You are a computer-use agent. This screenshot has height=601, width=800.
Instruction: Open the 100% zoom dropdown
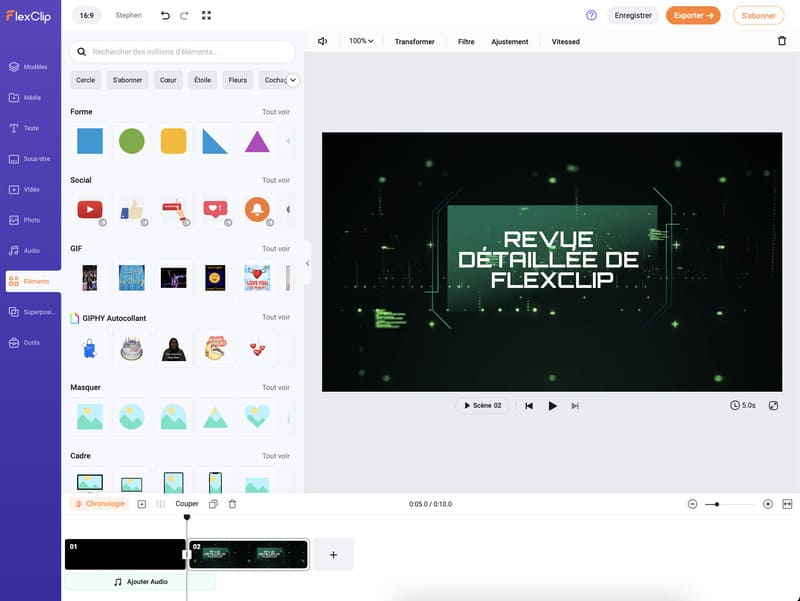click(x=361, y=41)
